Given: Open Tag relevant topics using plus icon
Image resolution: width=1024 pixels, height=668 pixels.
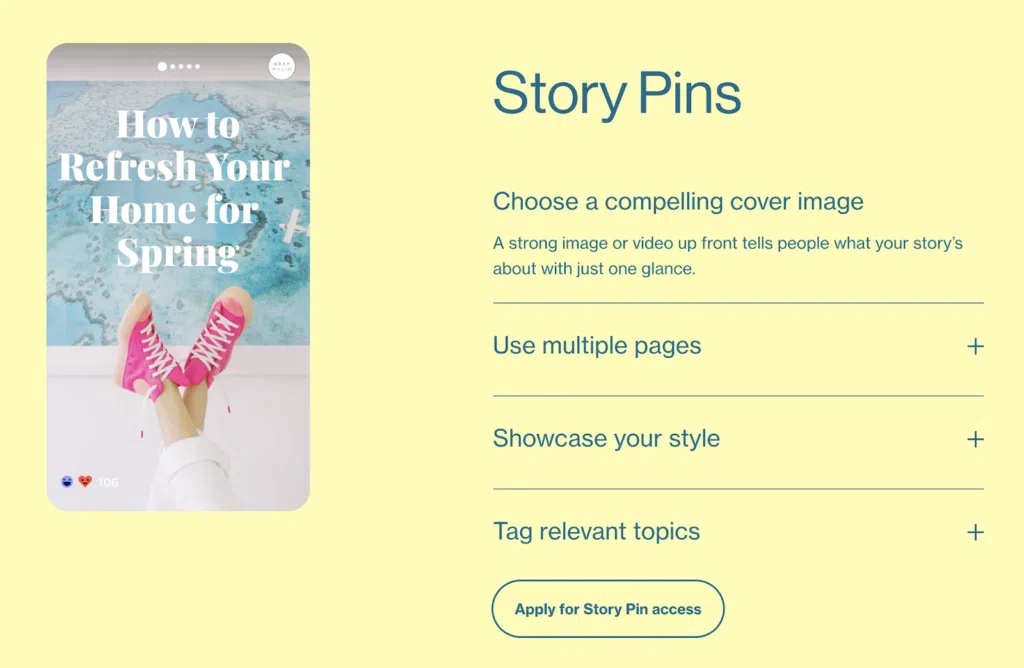Looking at the screenshot, I should (x=975, y=532).
